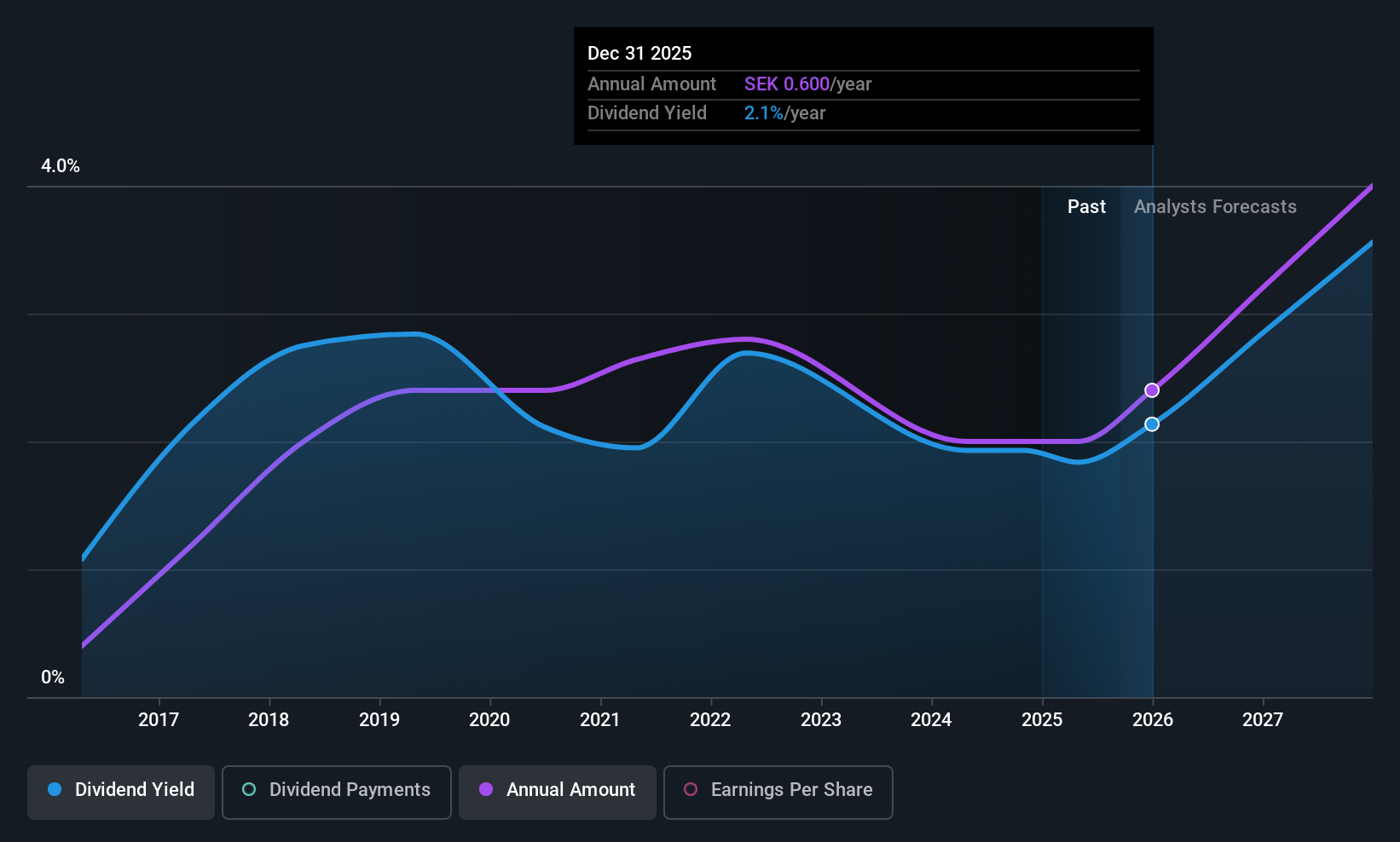The width and height of the screenshot is (1400, 842).
Task: Select the 2018 x-axis label
Action: tap(269, 720)
